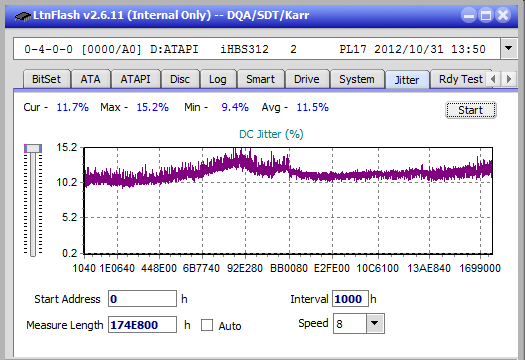525x360 pixels.
Task: Click the LtnFlash chip icon in title bar
Action: tap(23, 16)
